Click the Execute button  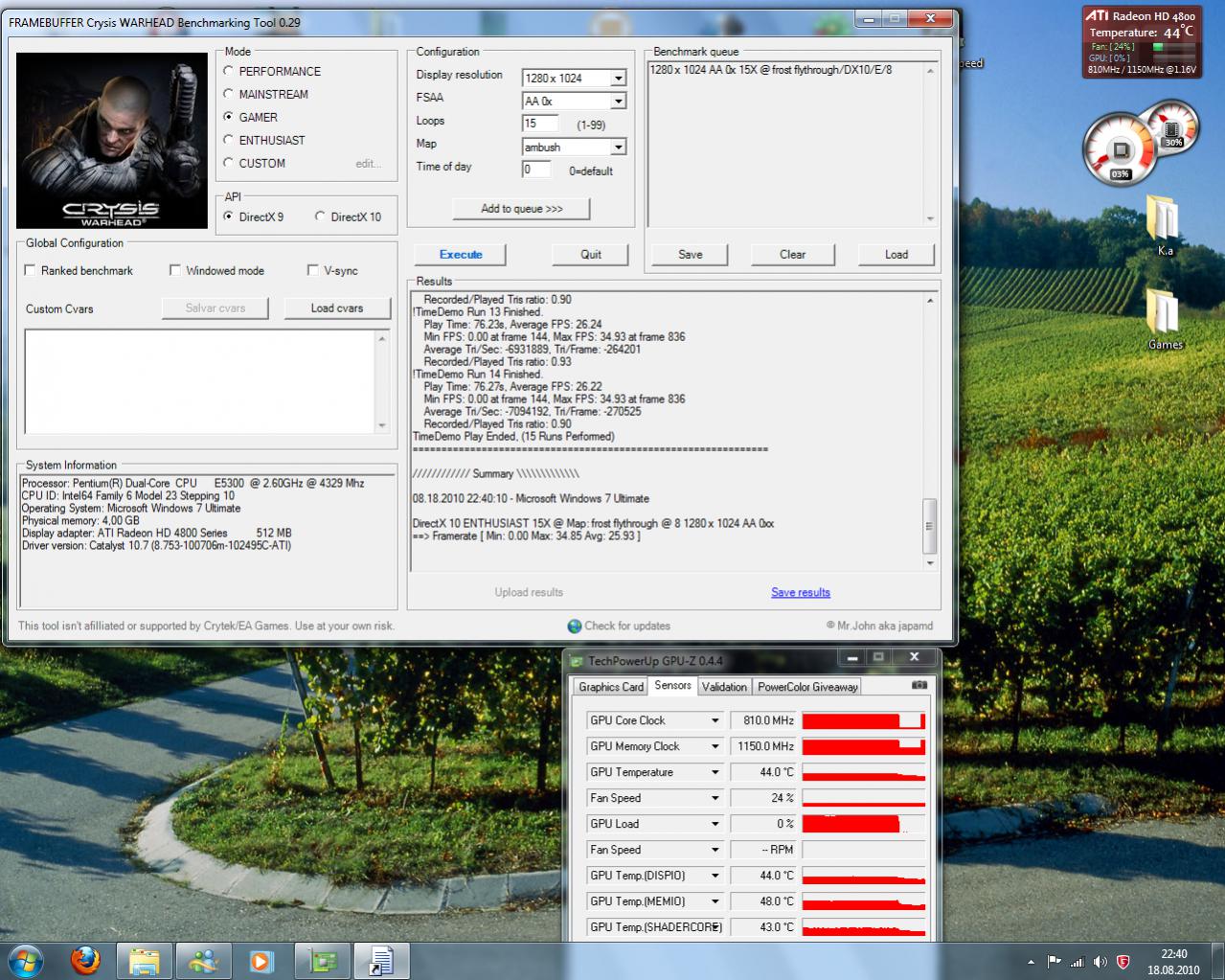coord(461,255)
